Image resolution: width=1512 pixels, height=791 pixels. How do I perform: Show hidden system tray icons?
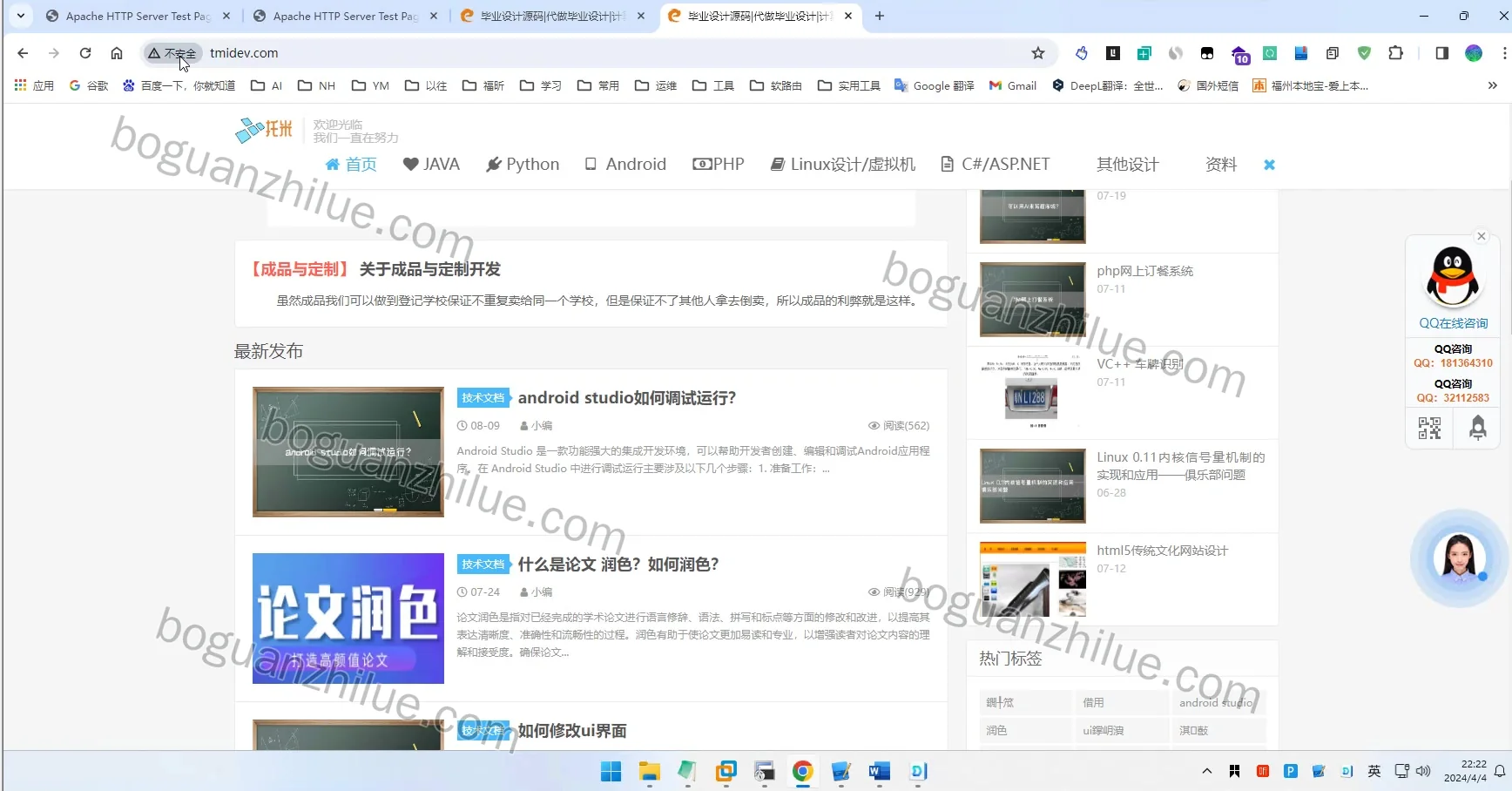click(1206, 771)
